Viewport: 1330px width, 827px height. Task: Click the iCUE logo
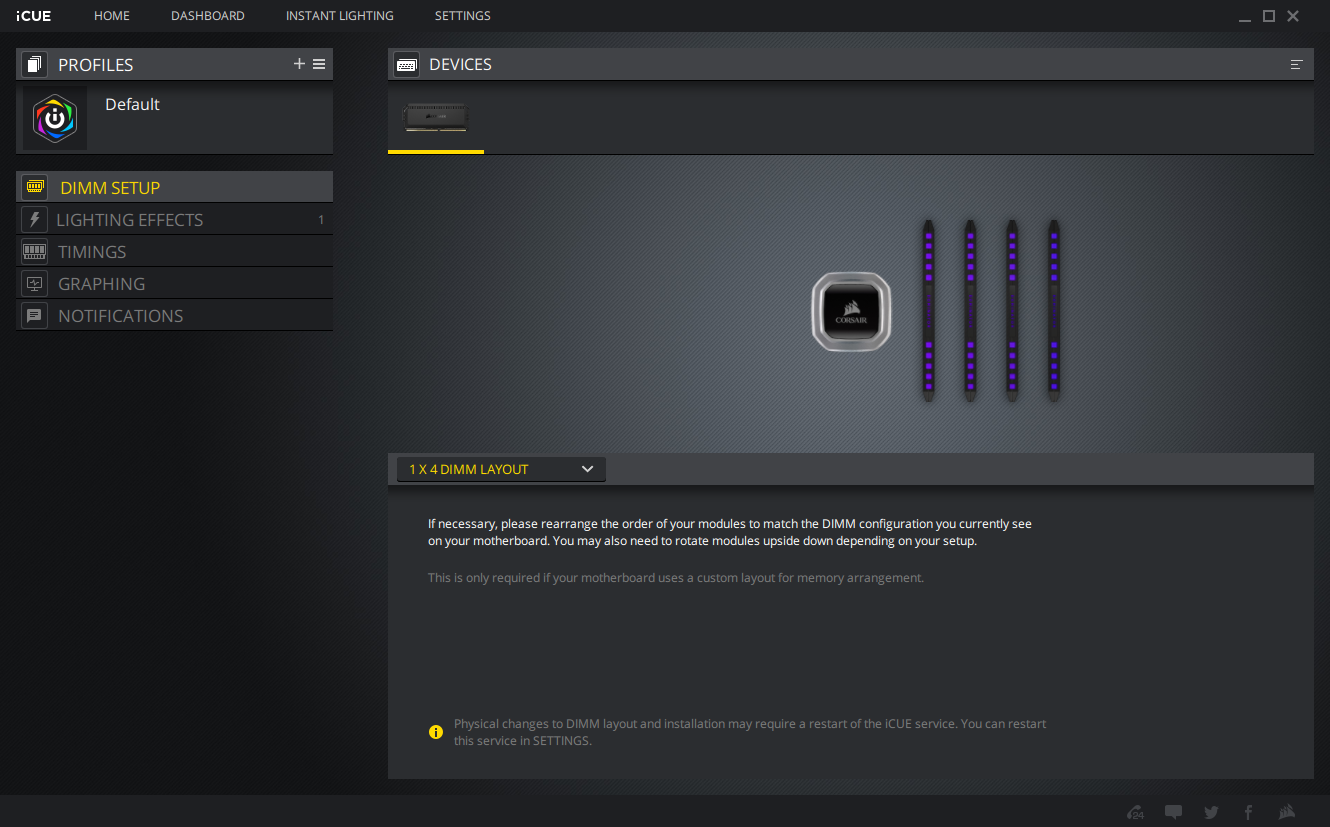point(34,16)
